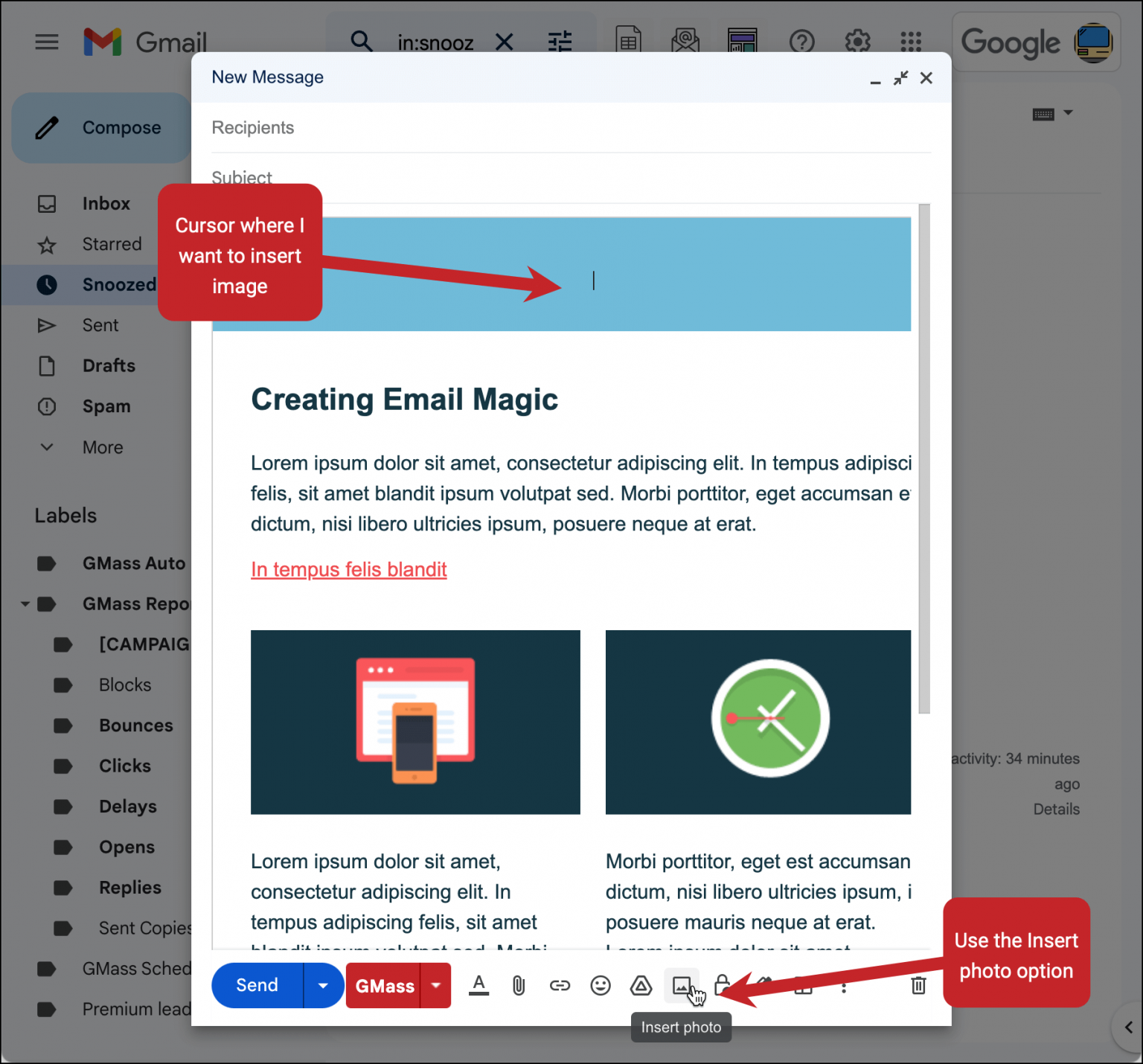
Task: Open the search options filter icon
Action: click(x=560, y=42)
